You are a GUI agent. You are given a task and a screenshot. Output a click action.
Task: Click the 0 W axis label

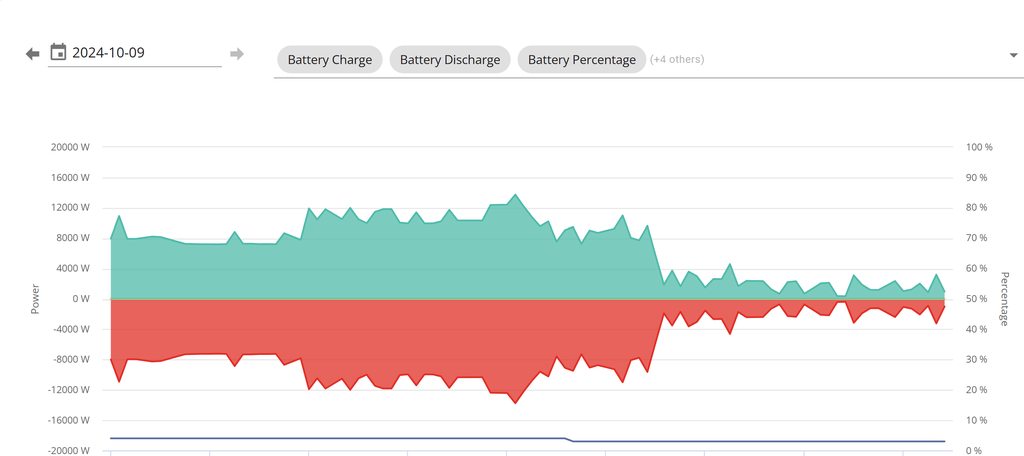[81, 299]
